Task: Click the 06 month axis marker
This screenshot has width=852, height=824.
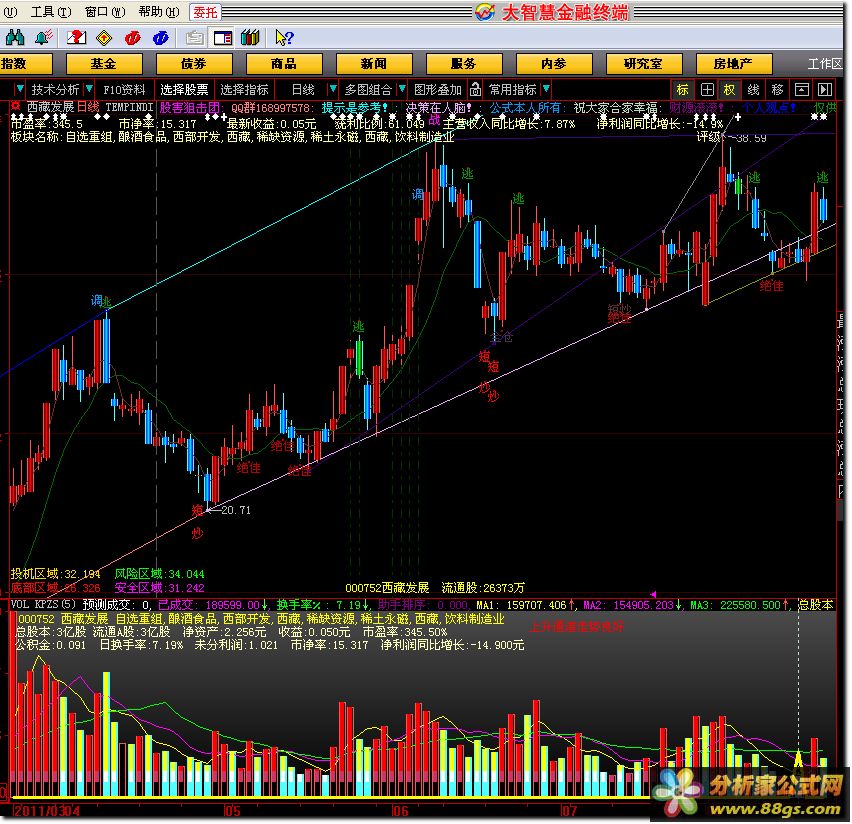Action: (400, 811)
